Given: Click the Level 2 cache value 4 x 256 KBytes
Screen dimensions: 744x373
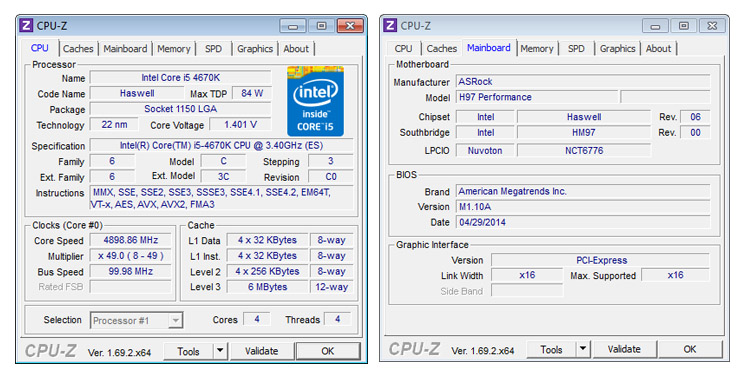Looking at the screenshot, I should click(267, 271).
